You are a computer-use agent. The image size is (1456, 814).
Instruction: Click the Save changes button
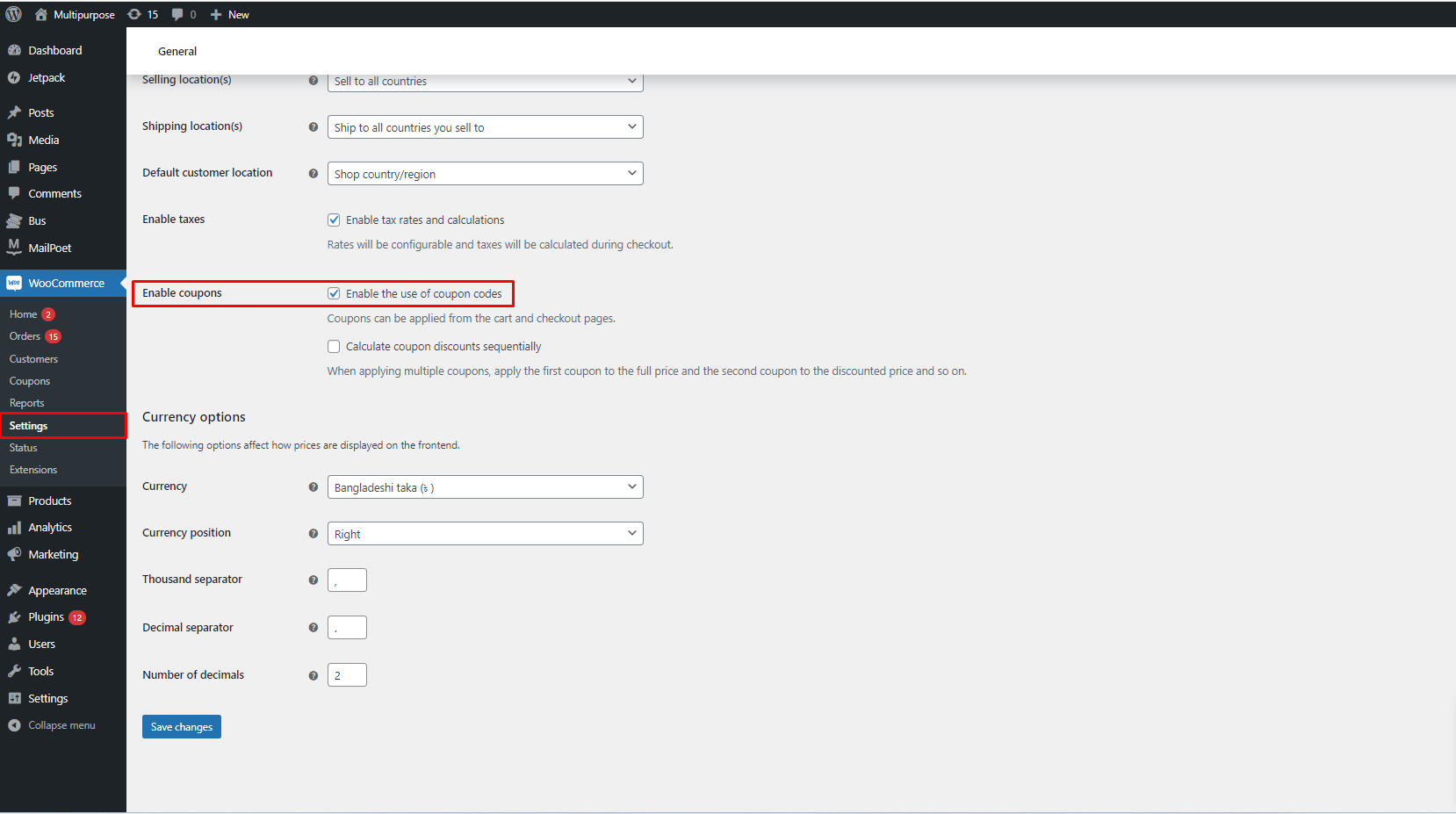click(181, 726)
